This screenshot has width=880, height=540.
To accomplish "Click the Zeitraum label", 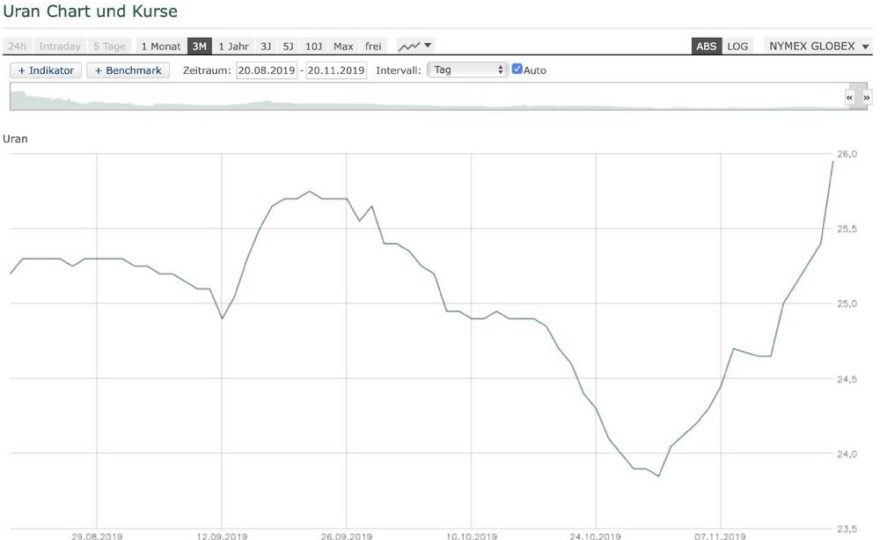I will tap(207, 71).
